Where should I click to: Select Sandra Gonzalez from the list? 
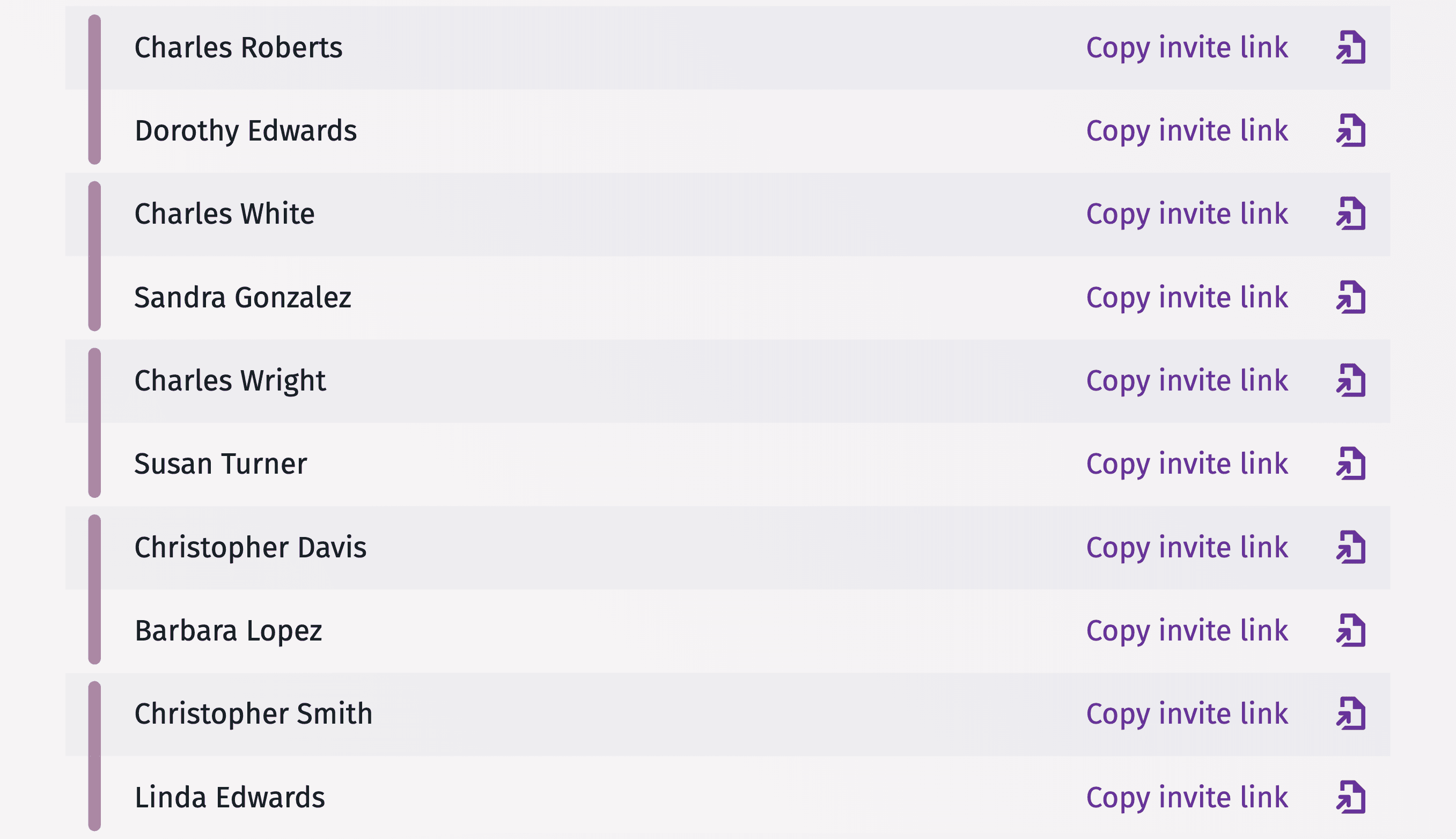click(x=243, y=296)
